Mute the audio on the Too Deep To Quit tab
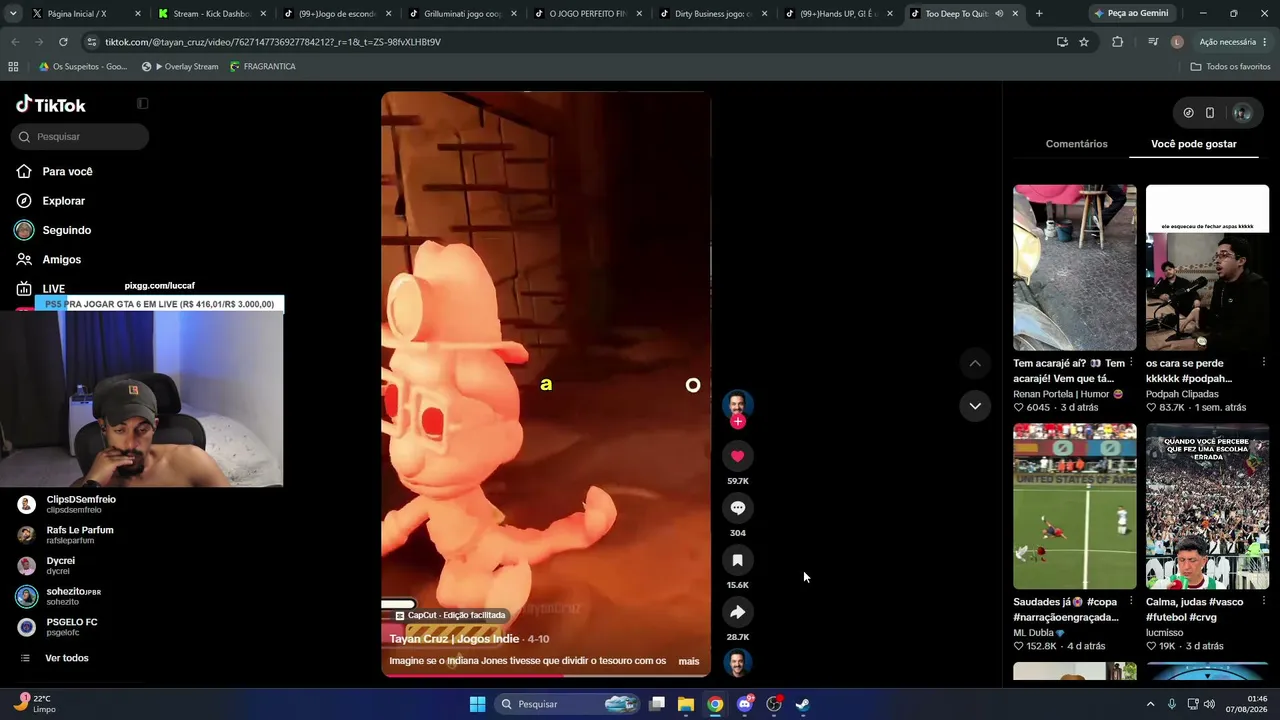 (x=999, y=14)
